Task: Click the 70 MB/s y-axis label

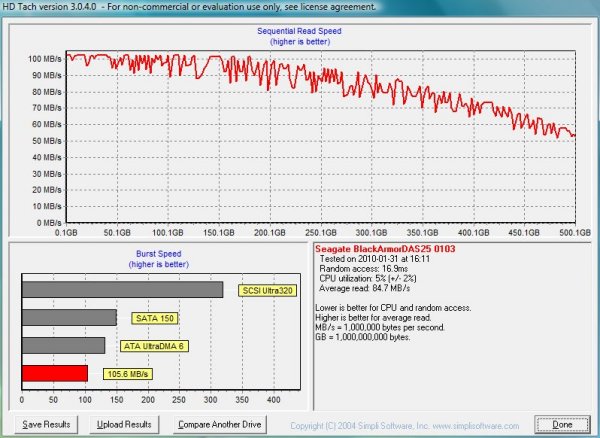Action: [47, 108]
